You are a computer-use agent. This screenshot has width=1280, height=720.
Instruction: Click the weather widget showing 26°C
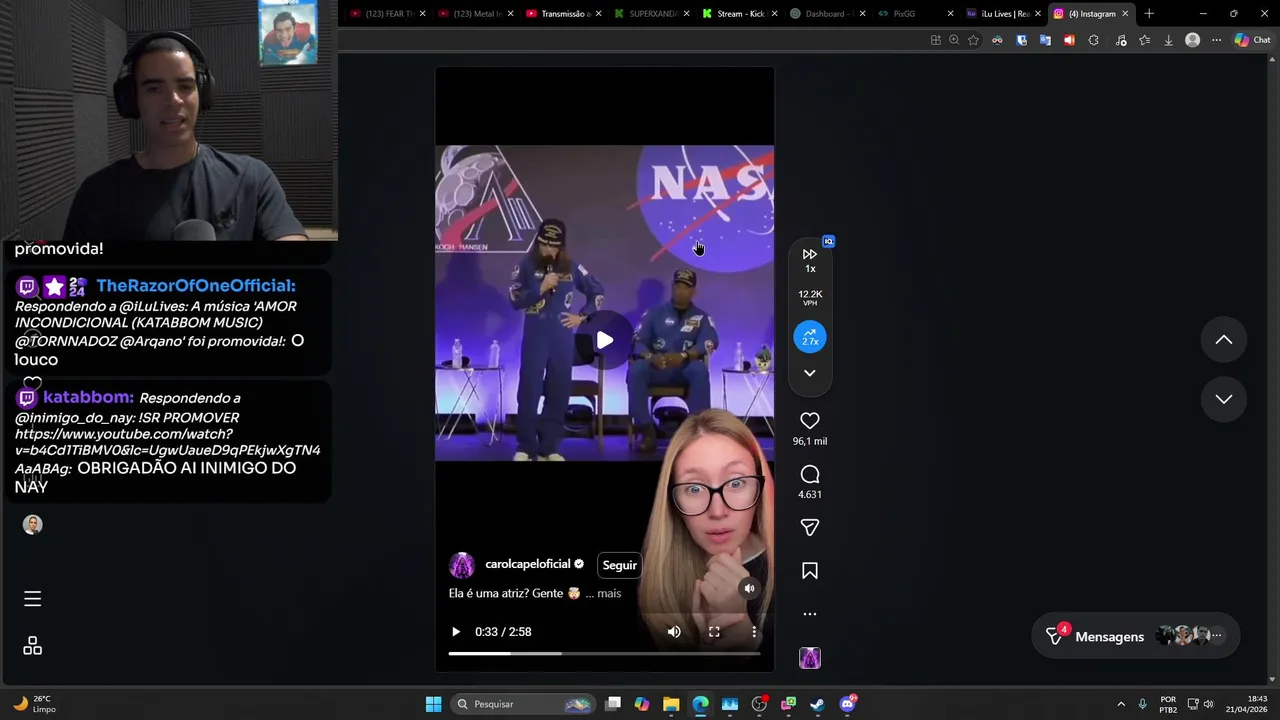click(x=34, y=704)
